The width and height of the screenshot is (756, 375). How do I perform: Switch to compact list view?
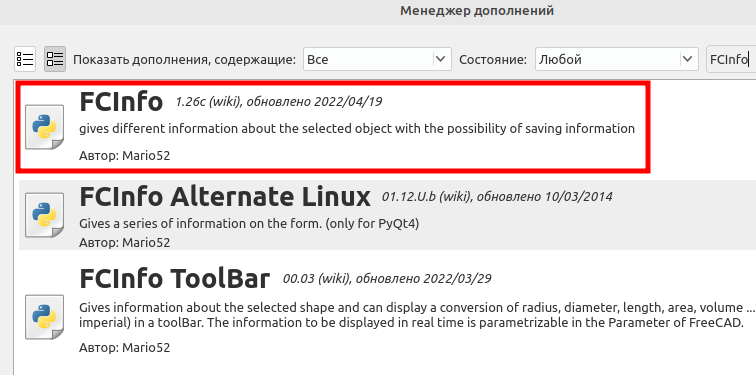click(25, 59)
